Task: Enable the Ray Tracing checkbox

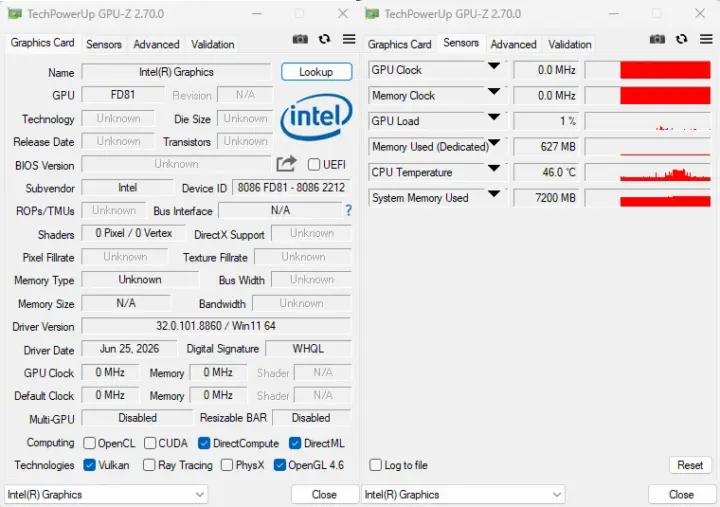Action: point(149,465)
